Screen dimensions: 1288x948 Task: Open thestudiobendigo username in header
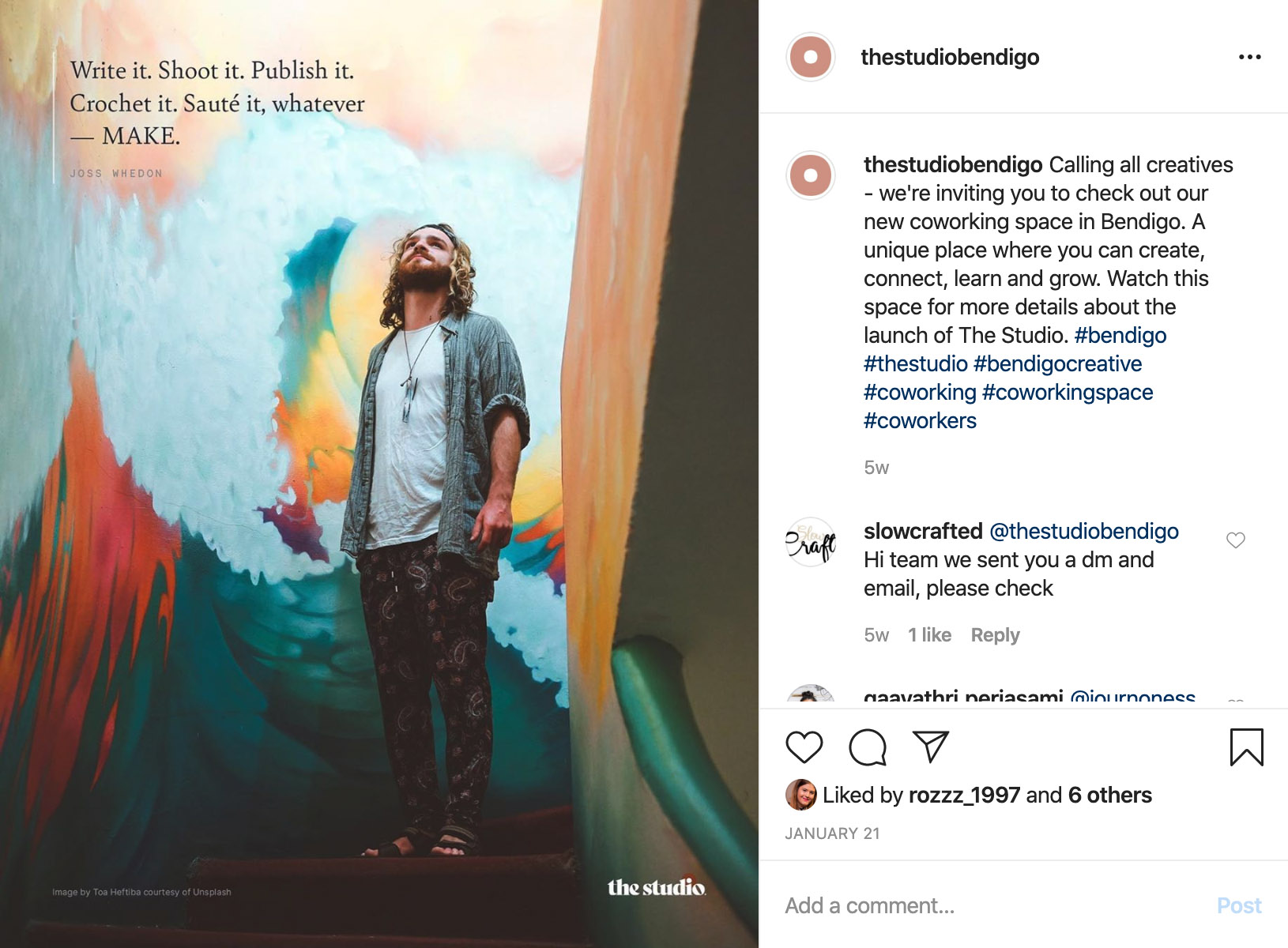pyautogui.click(x=950, y=57)
